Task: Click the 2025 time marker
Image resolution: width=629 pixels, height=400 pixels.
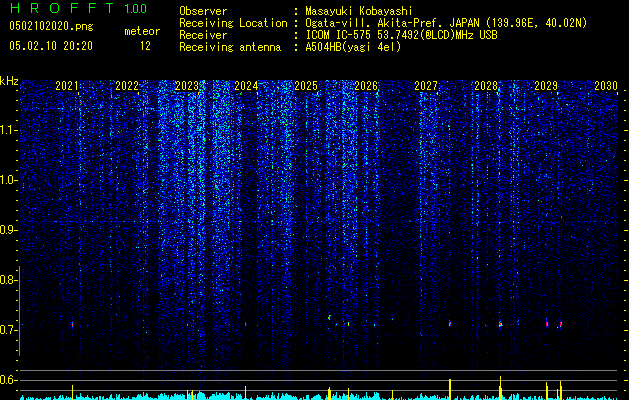Action: click(x=306, y=86)
